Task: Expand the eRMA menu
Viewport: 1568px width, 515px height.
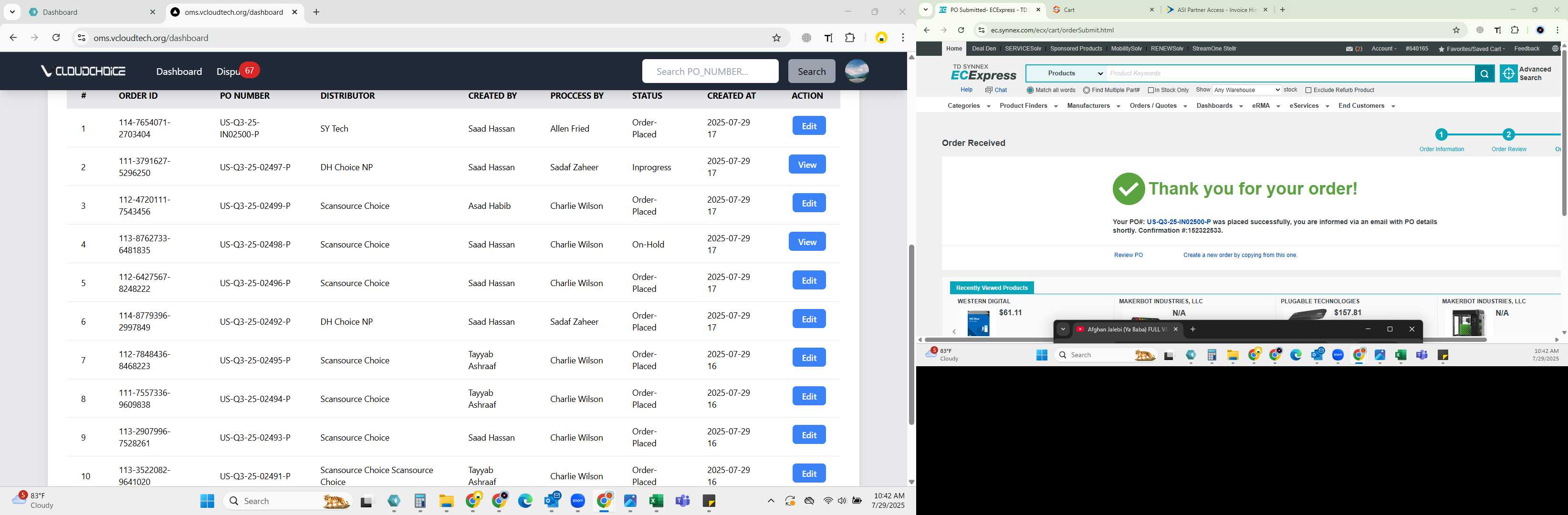Action: point(1266,106)
